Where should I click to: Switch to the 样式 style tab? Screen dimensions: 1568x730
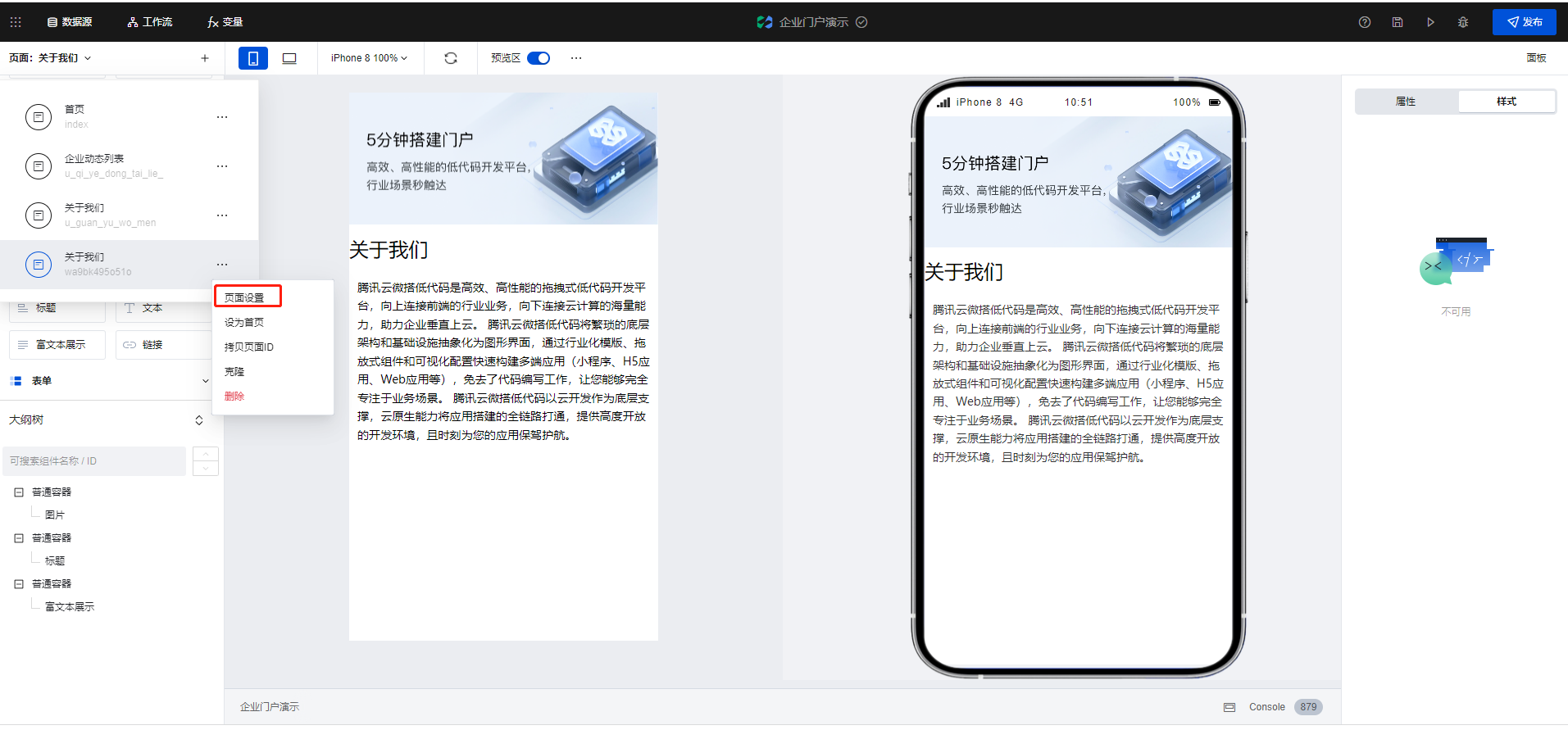1507,102
